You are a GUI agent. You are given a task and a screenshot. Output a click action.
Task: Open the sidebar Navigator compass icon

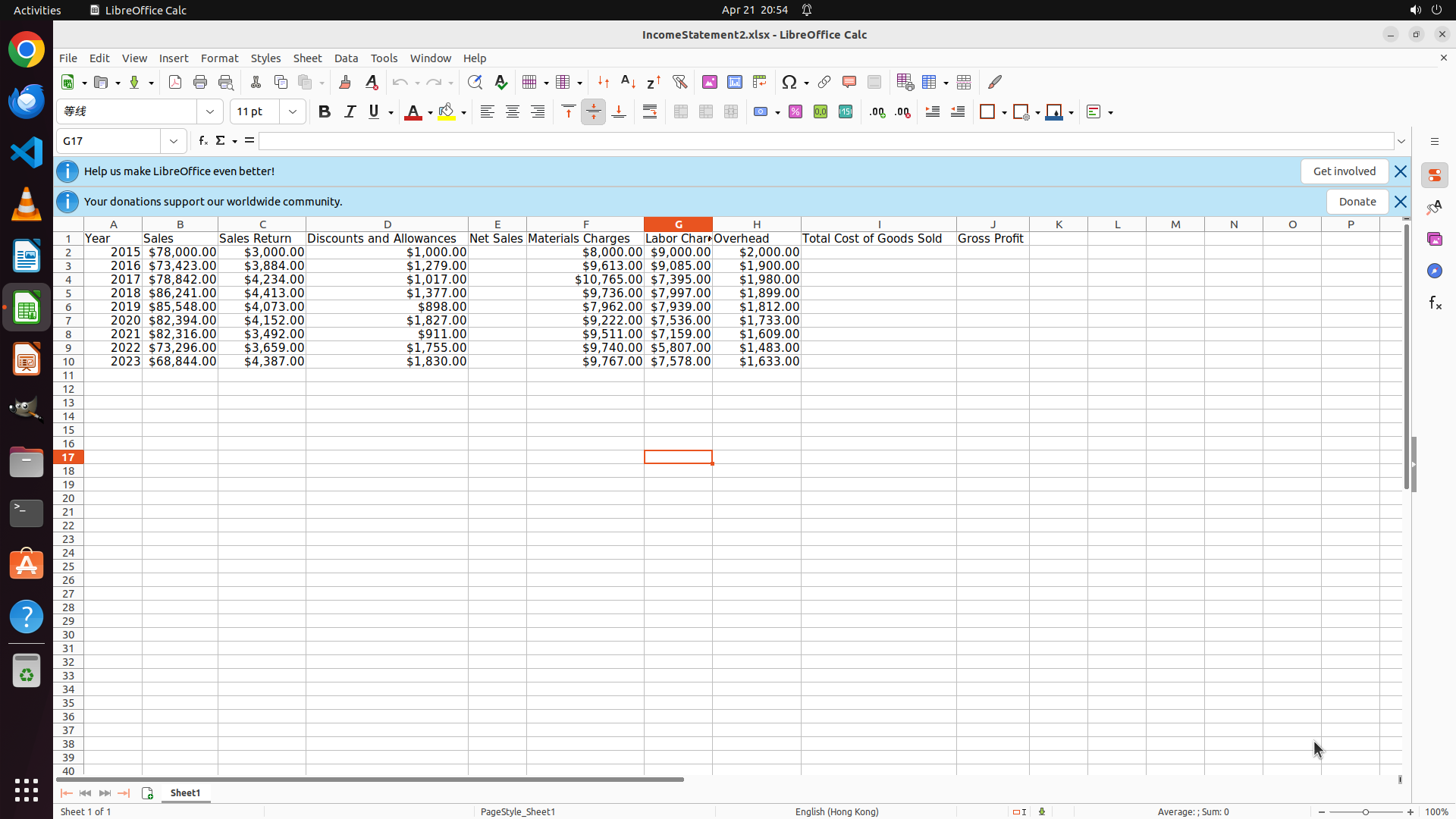pos(1435,271)
